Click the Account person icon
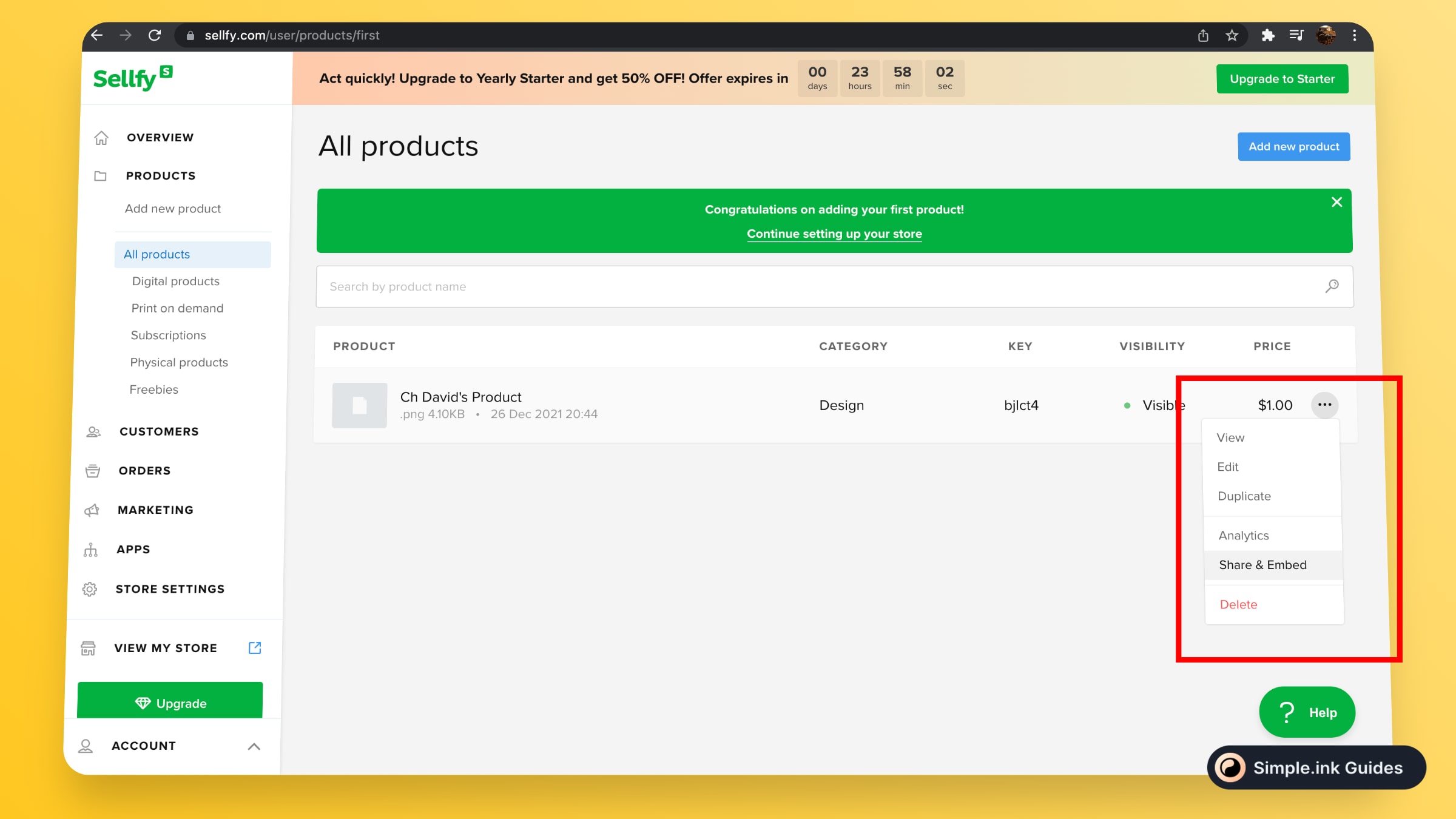1456x819 pixels. 86,746
